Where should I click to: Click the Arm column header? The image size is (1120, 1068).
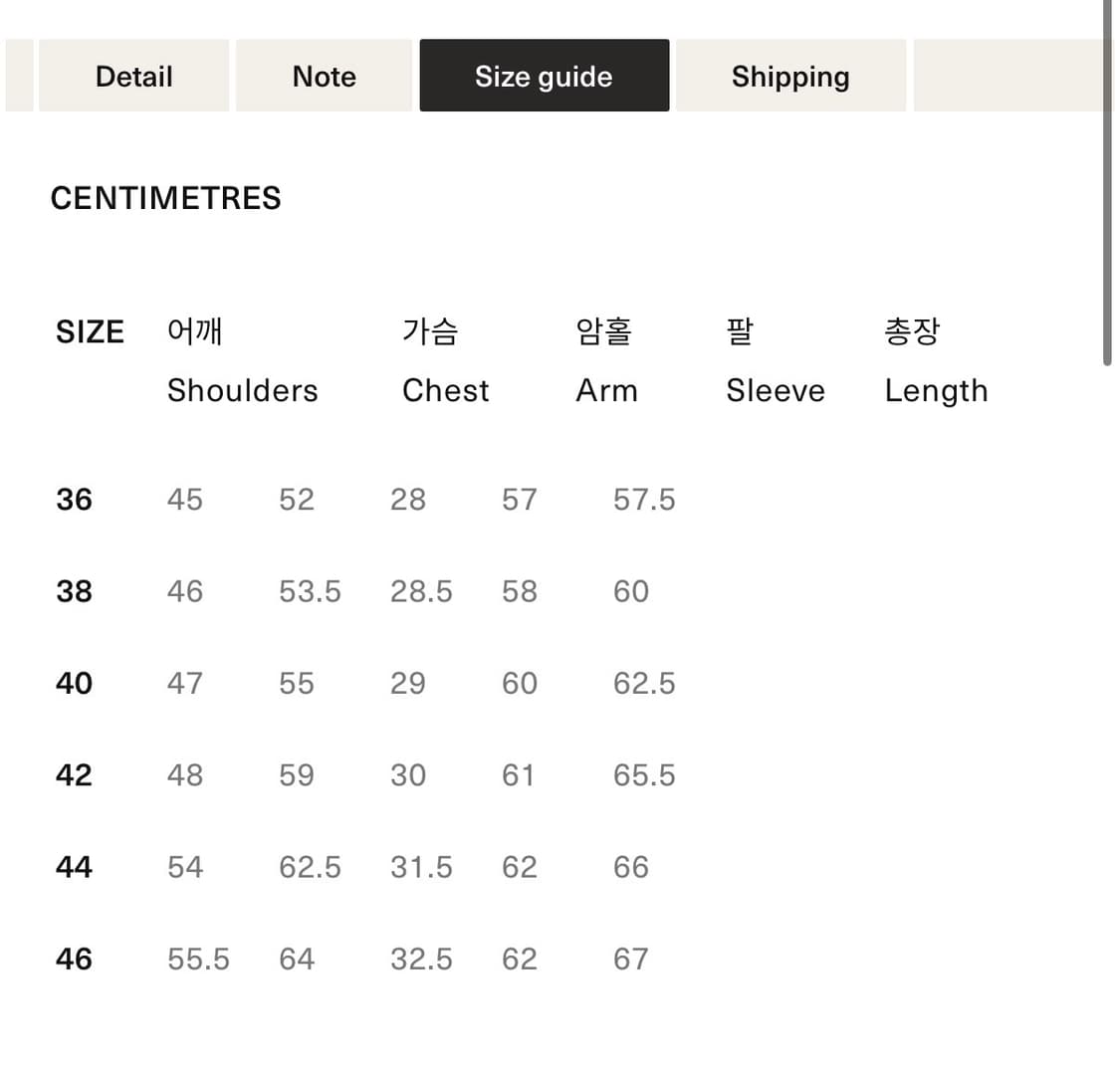pos(606,390)
